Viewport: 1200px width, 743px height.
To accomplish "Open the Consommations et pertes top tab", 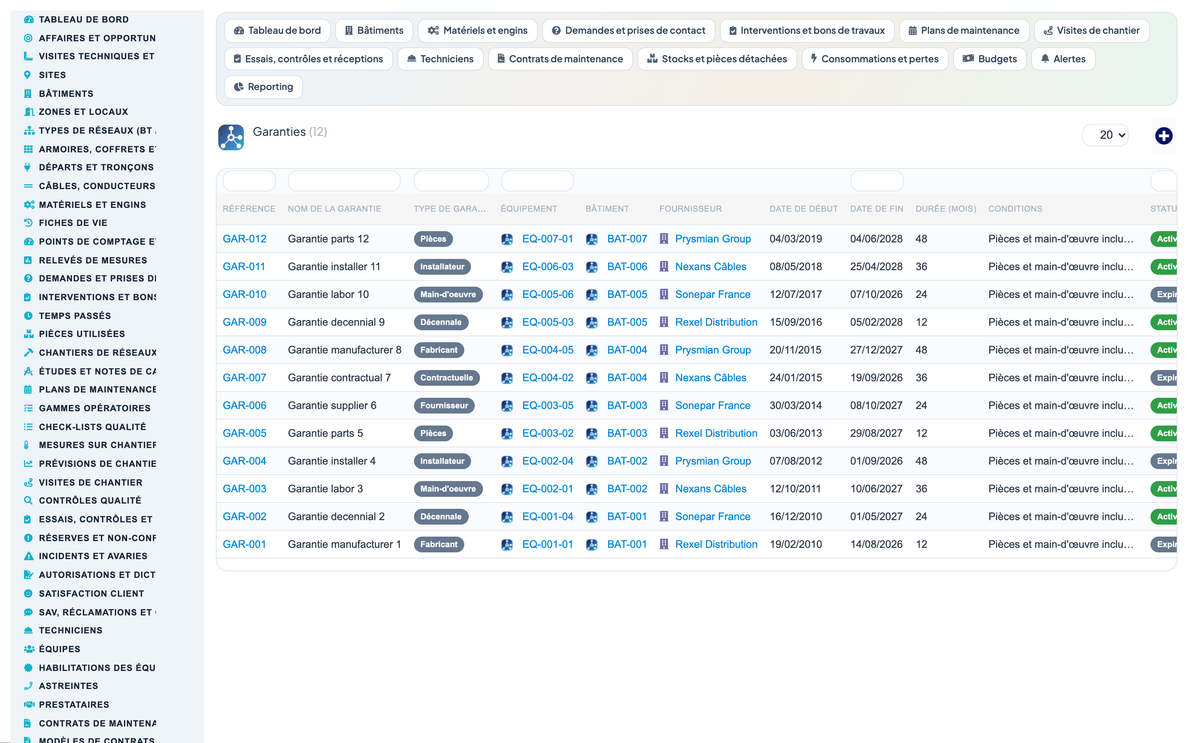I will [875, 59].
